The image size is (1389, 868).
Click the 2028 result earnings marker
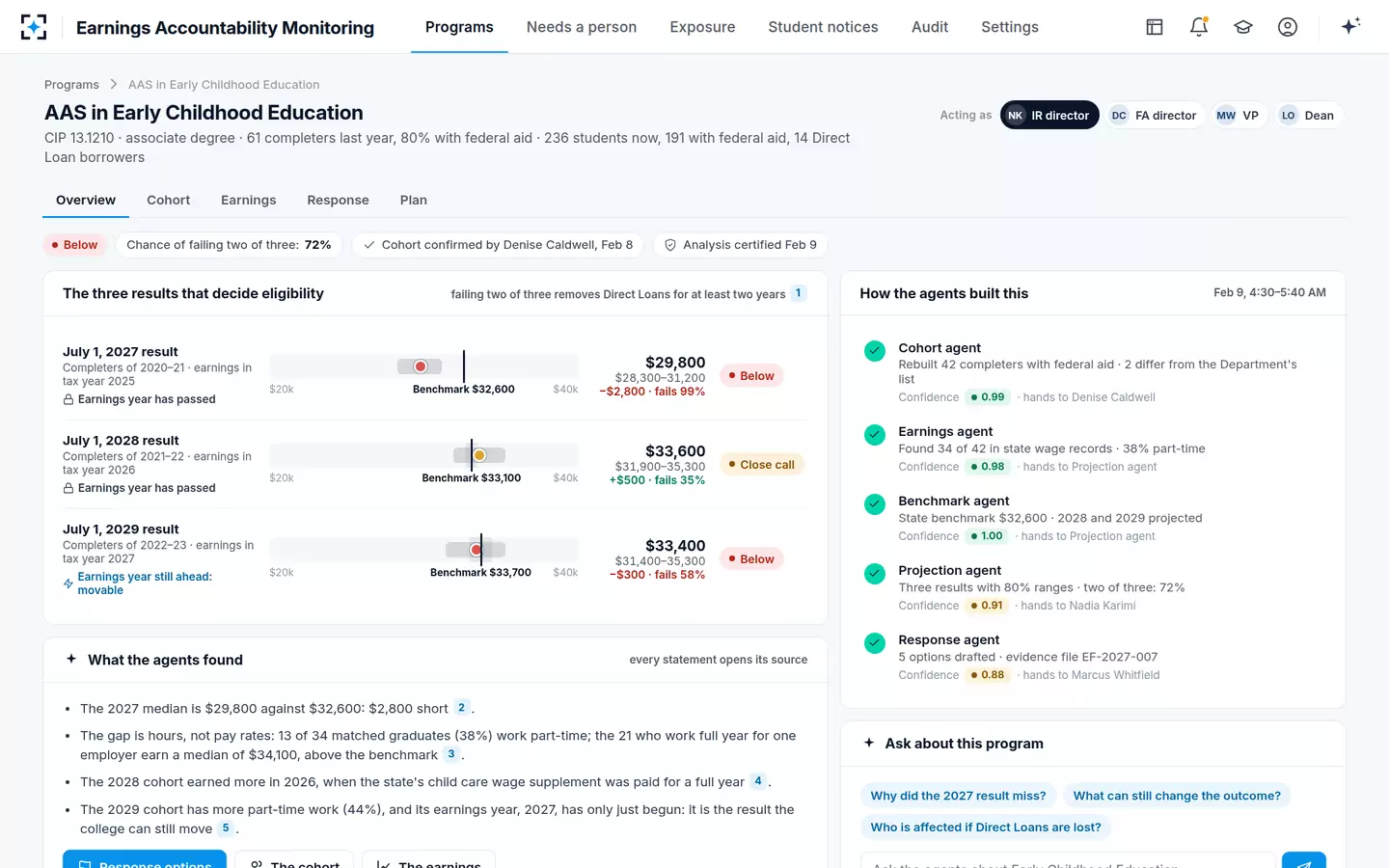point(479,455)
